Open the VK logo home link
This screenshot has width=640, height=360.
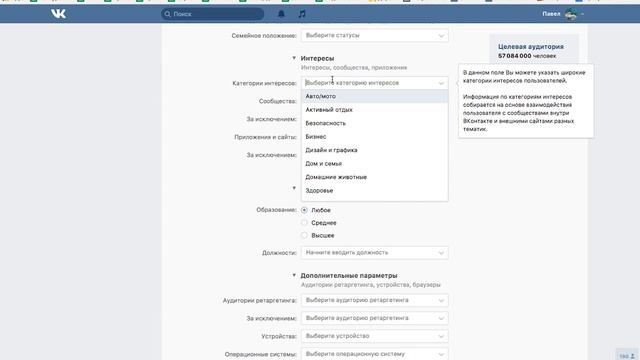tap(58, 14)
